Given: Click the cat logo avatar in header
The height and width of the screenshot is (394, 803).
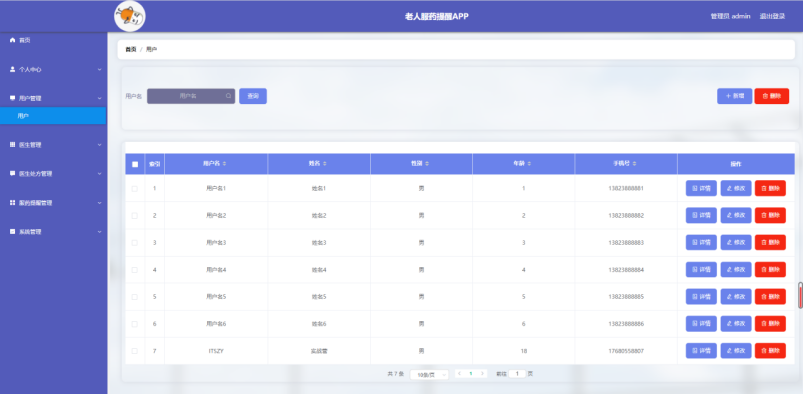Looking at the screenshot, I should 130,16.
